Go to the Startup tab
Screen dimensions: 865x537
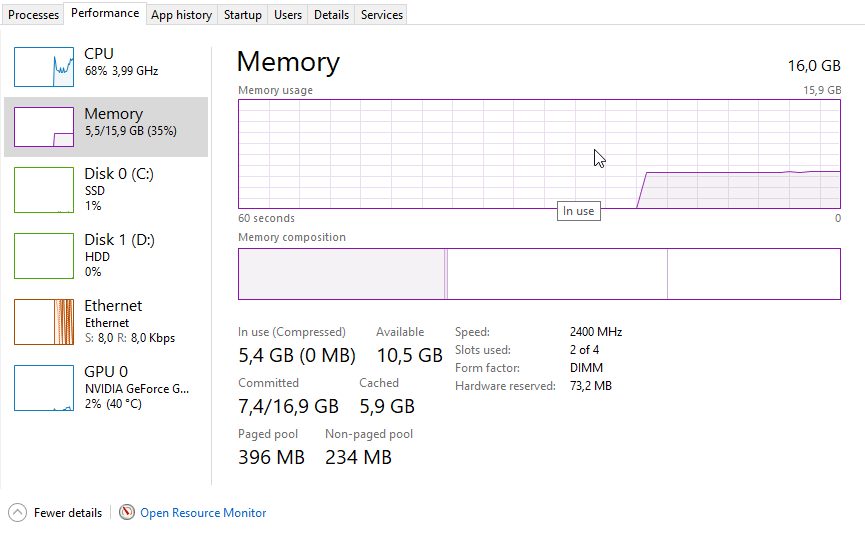[242, 15]
